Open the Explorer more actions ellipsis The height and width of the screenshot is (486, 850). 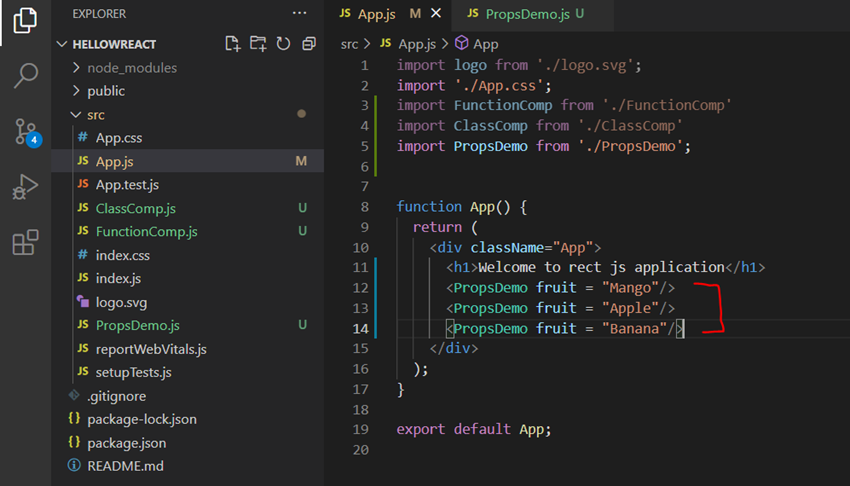pyautogui.click(x=299, y=13)
